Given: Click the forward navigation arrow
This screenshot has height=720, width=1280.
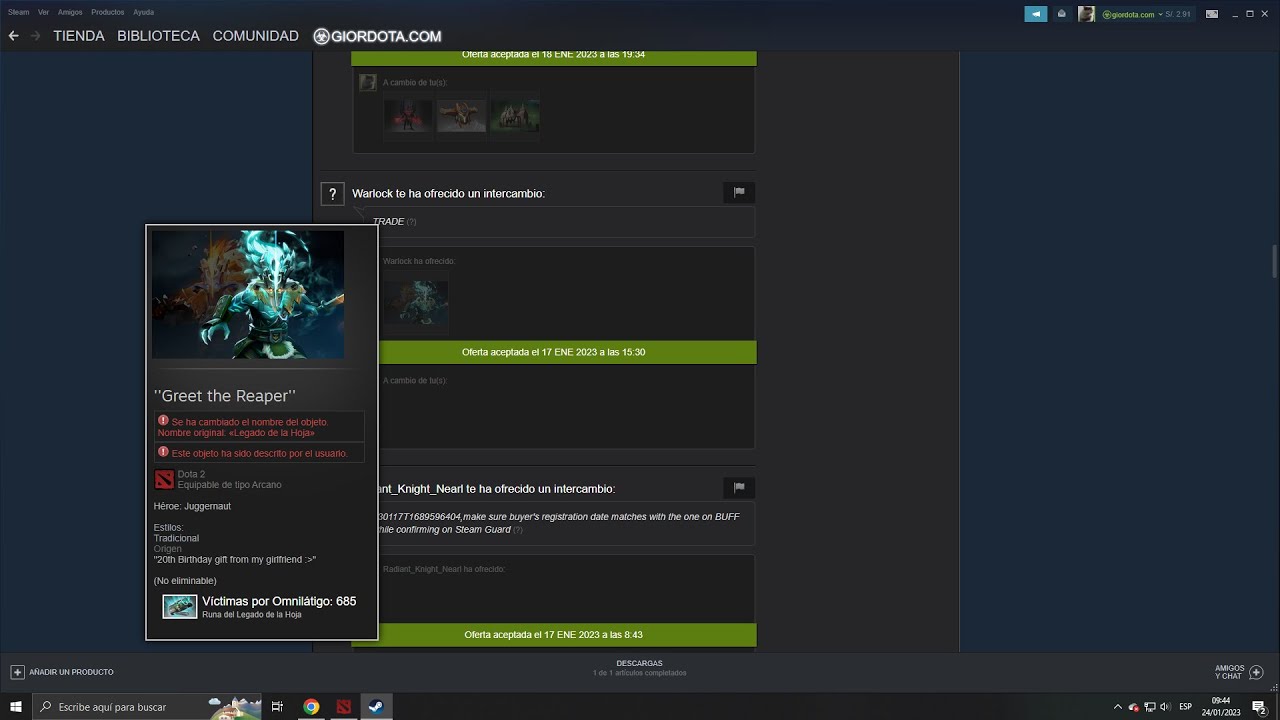Looking at the screenshot, I should 36,36.
